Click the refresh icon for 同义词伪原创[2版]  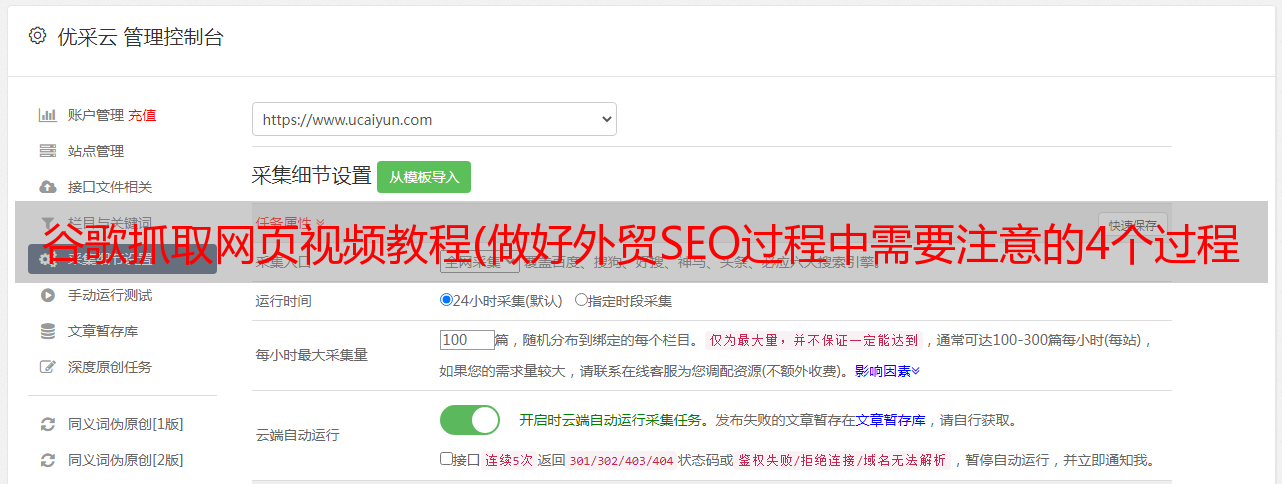tap(47, 460)
